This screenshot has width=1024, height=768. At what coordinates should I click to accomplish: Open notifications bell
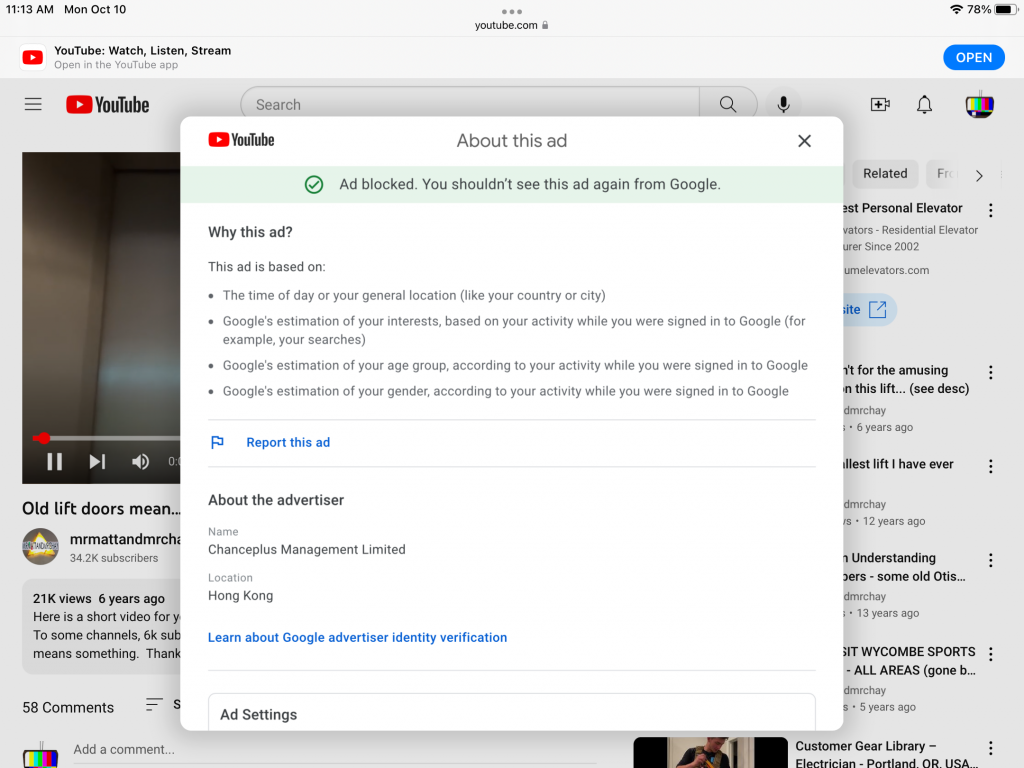[925, 104]
